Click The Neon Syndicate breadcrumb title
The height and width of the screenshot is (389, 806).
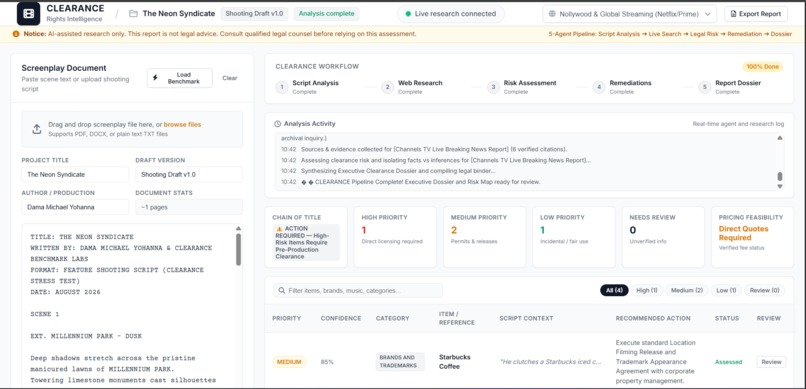(x=178, y=14)
